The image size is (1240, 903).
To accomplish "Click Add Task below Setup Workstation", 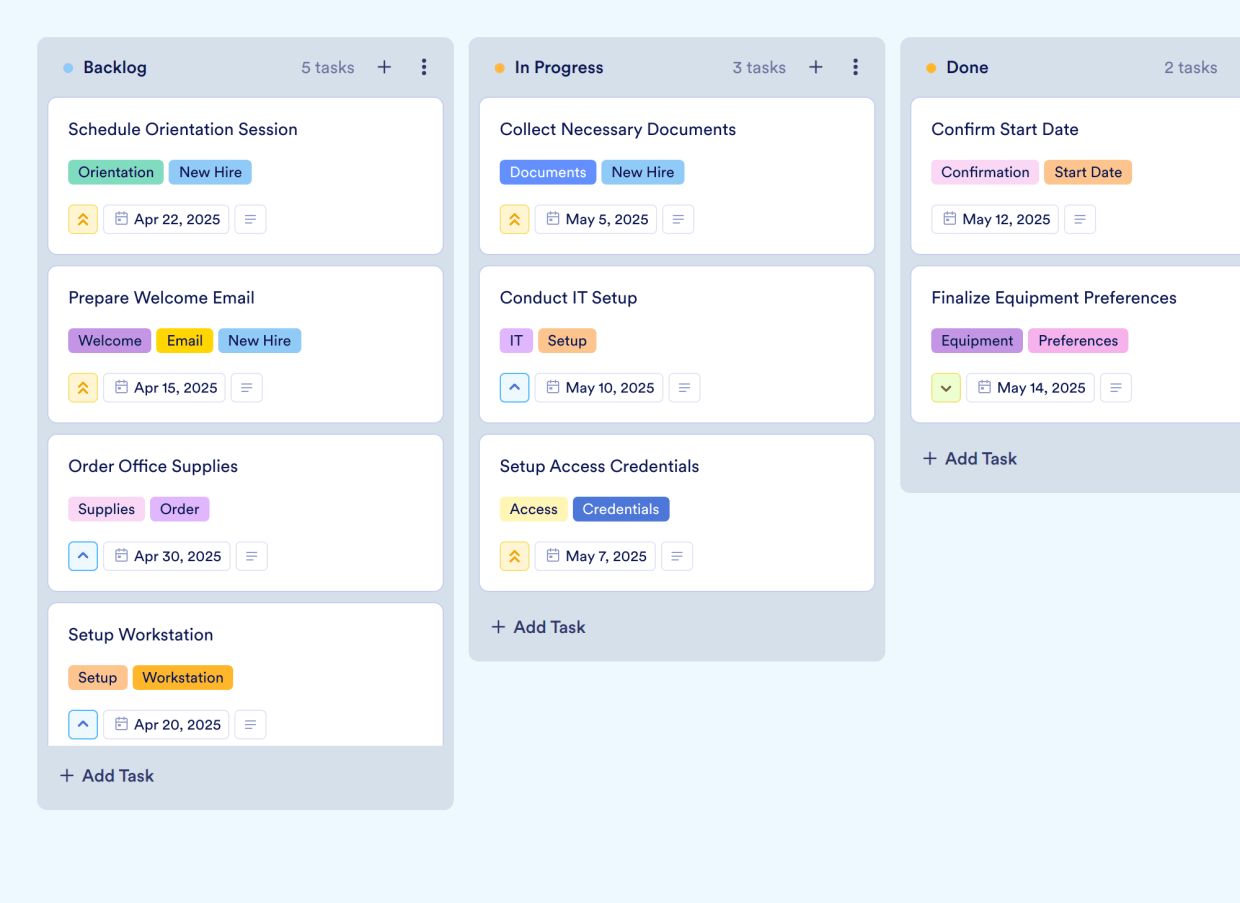I will pos(106,775).
